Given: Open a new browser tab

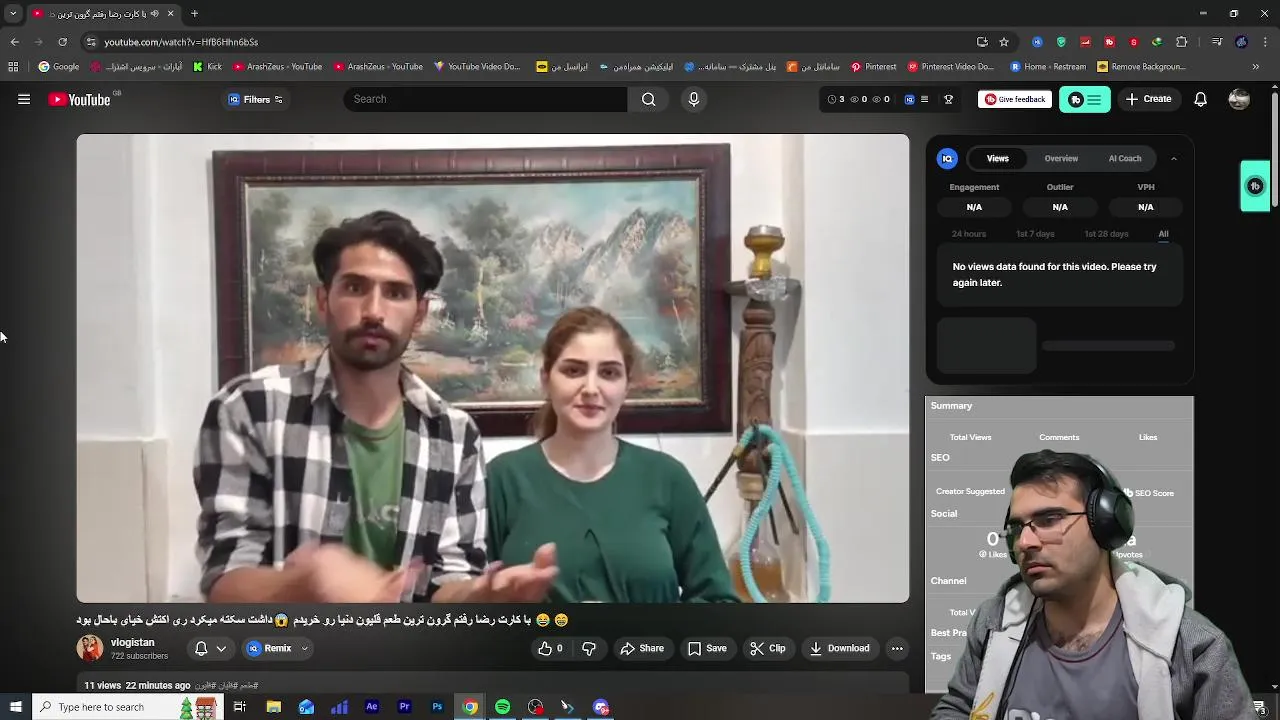Looking at the screenshot, I should (x=194, y=14).
